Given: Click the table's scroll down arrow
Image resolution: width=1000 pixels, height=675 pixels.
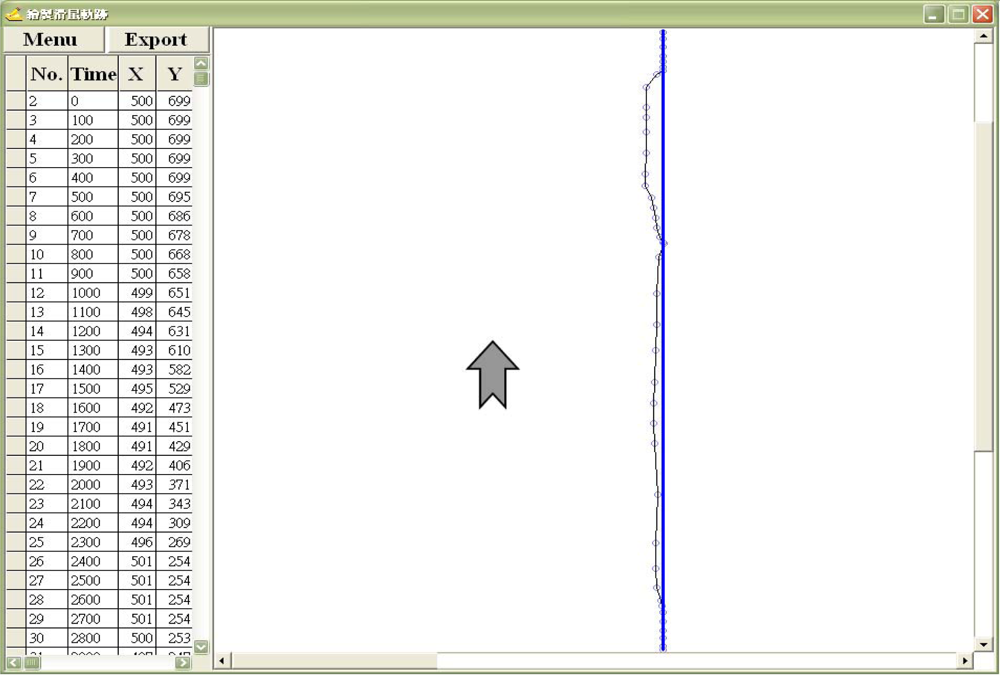Looking at the screenshot, I should (201, 646).
